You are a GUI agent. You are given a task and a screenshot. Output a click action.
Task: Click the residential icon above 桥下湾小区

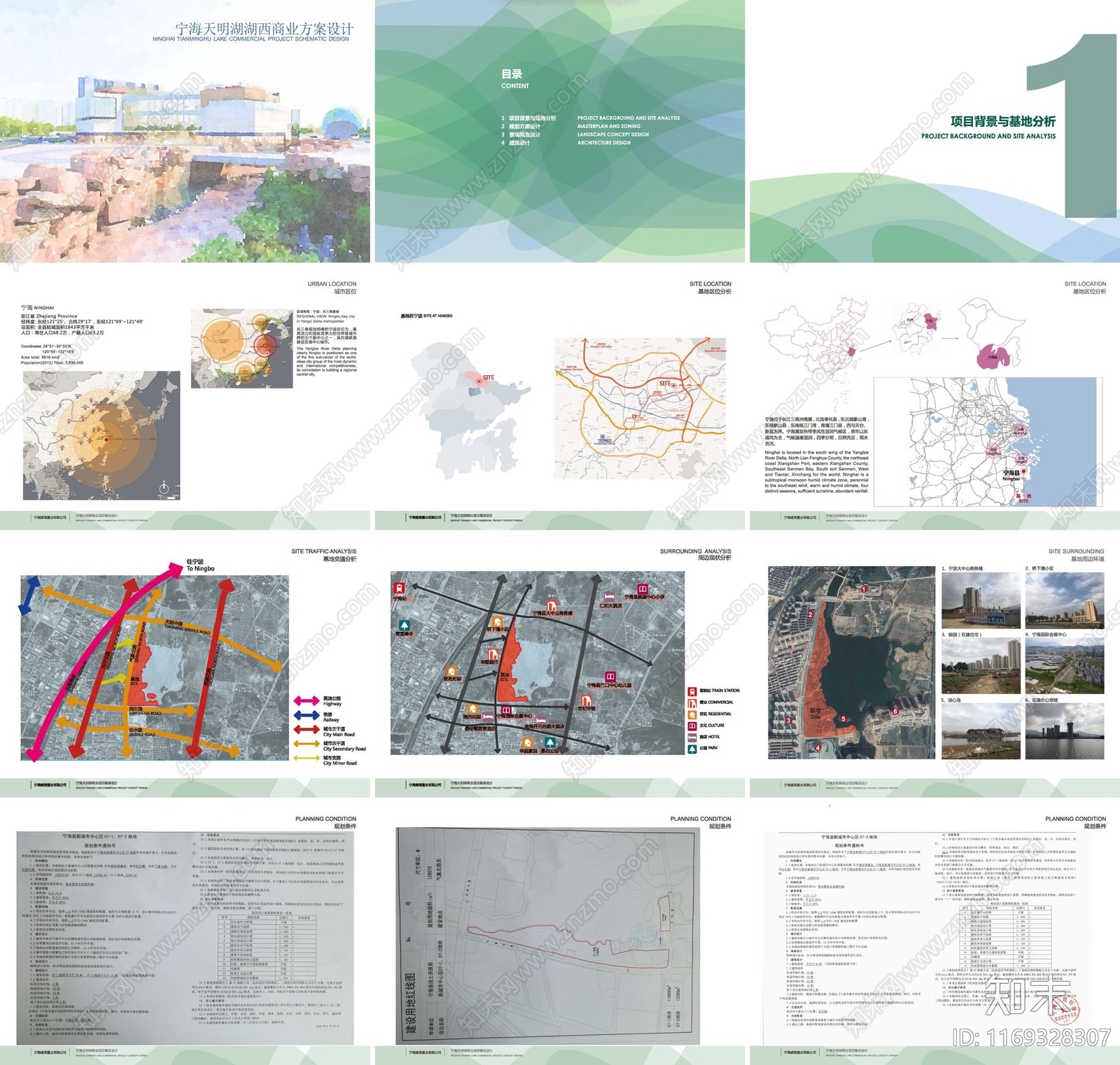[497, 621]
